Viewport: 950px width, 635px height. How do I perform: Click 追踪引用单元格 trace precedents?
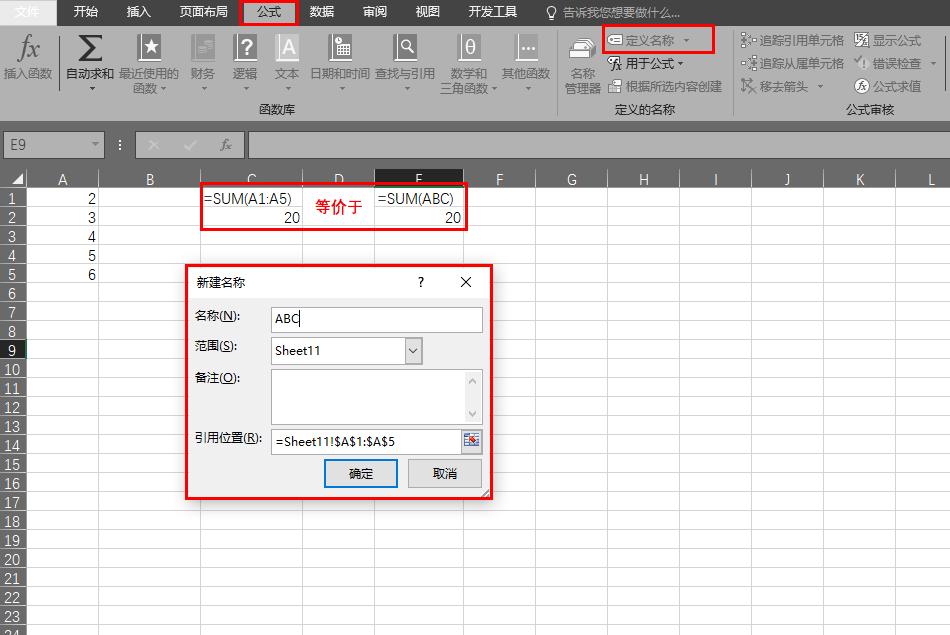tap(792, 41)
